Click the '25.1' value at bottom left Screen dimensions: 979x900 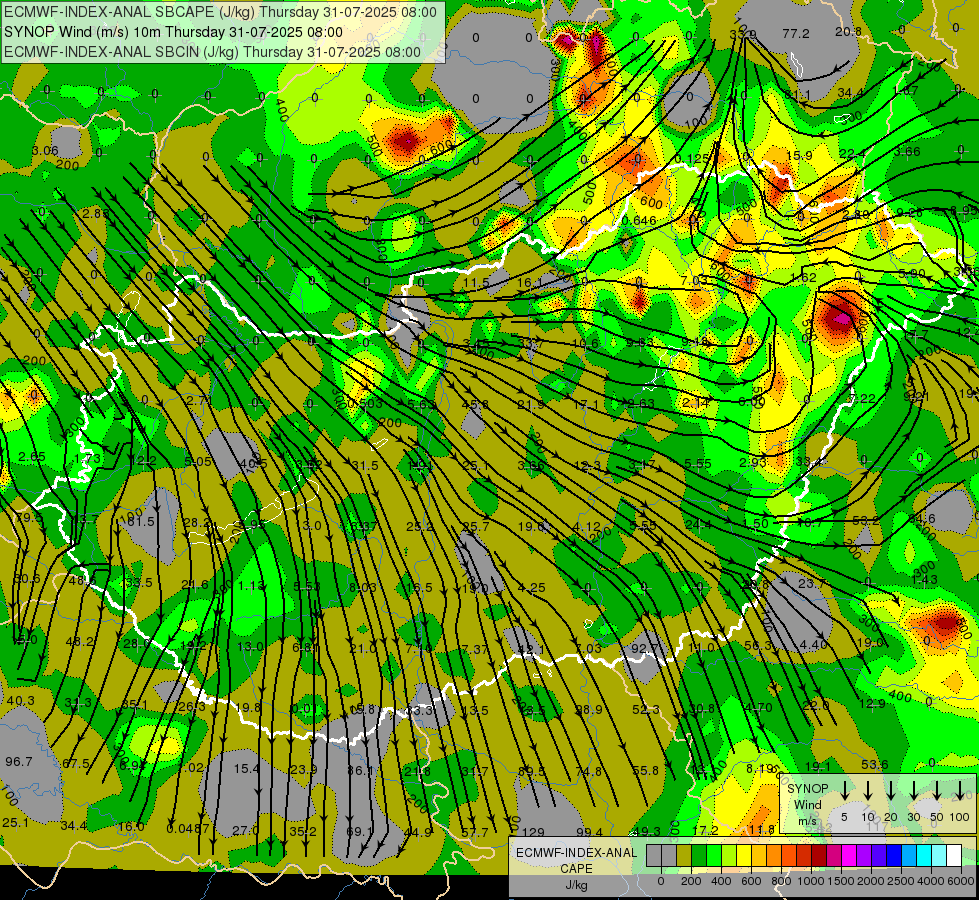click(16, 823)
